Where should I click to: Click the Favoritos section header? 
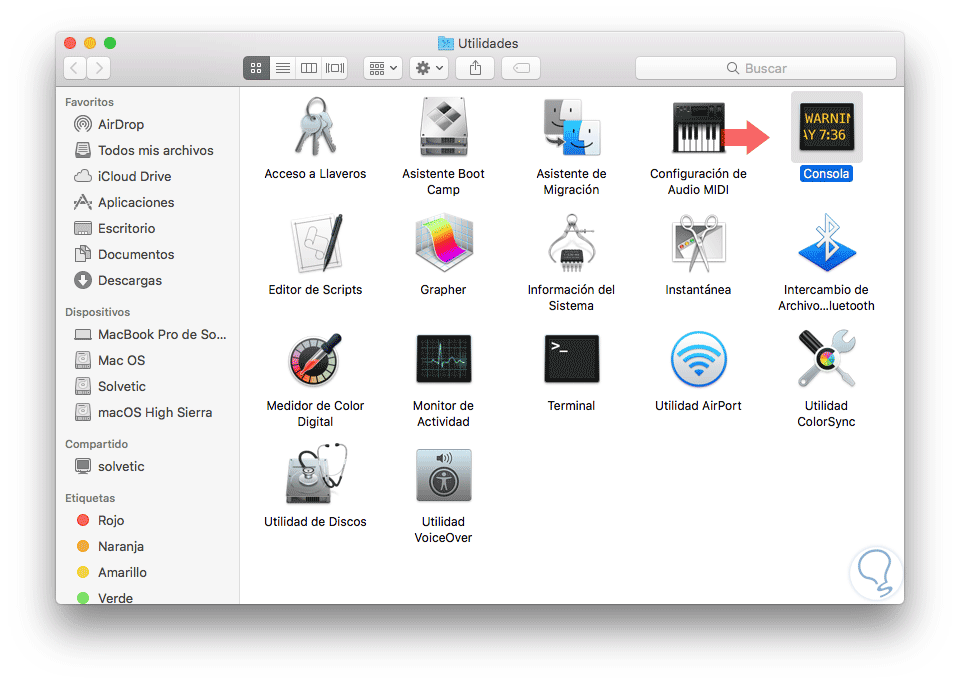(x=89, y=102)
